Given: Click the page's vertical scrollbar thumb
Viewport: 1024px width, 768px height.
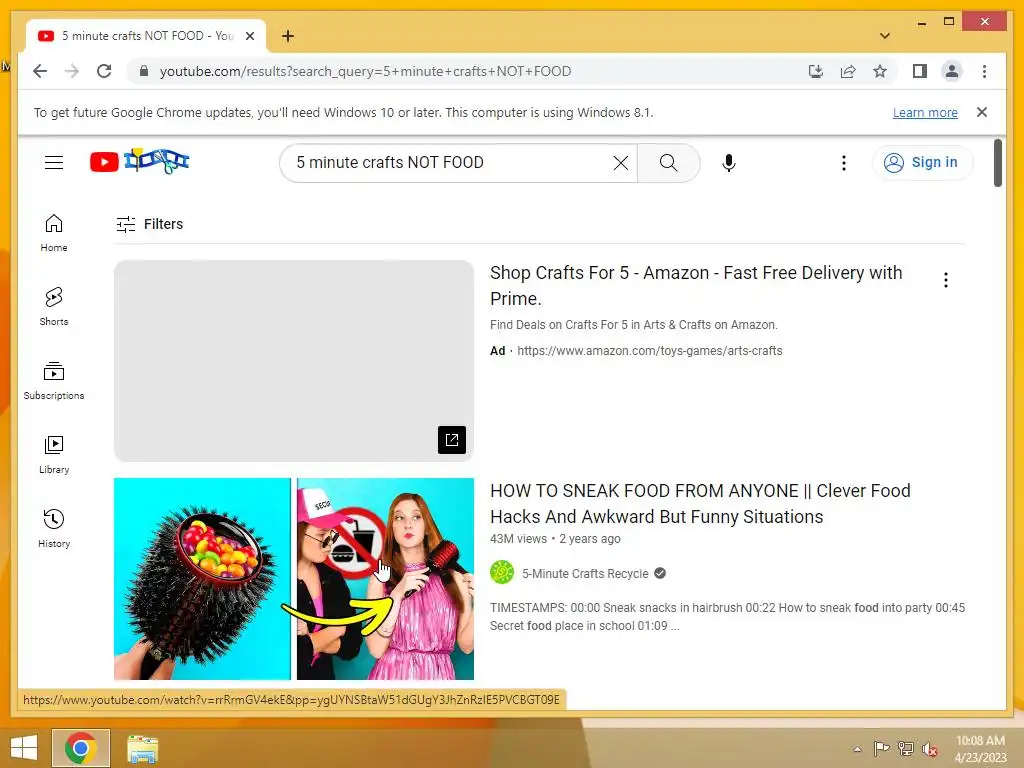Looking at the screenshot, I should click(x=998, y=163).
